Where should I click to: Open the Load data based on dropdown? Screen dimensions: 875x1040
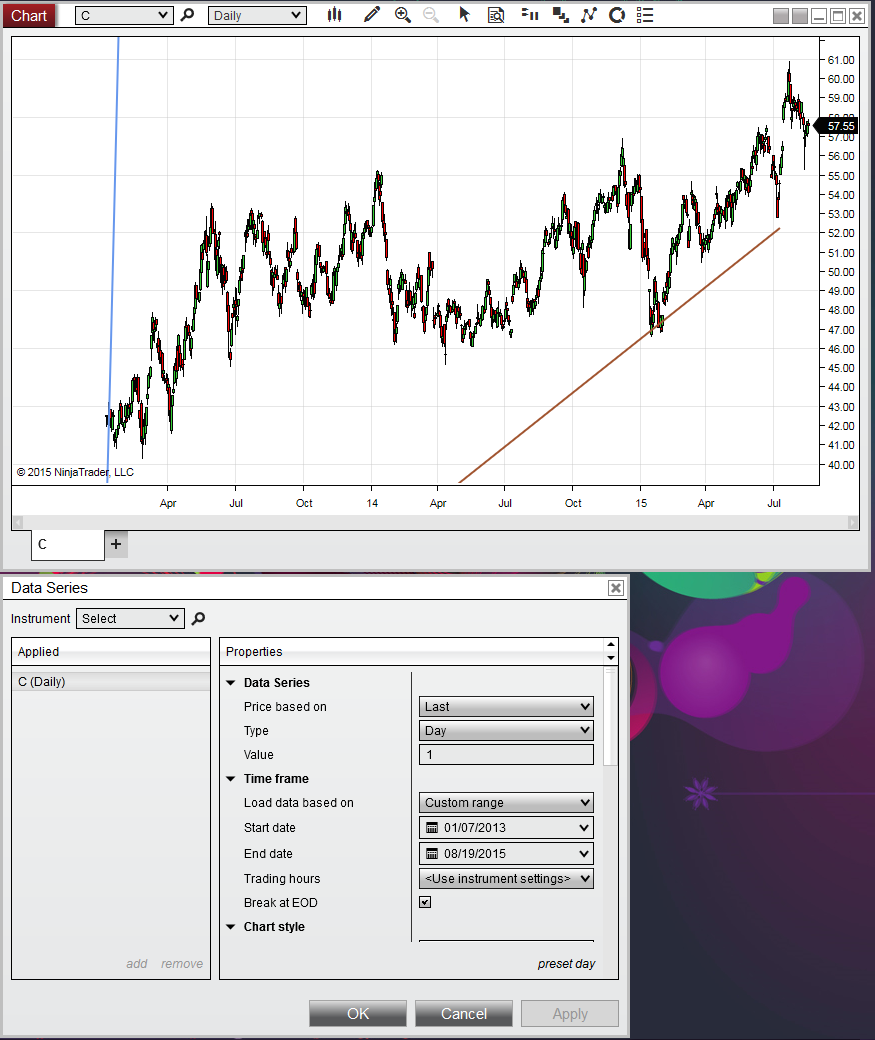(506, 803)
